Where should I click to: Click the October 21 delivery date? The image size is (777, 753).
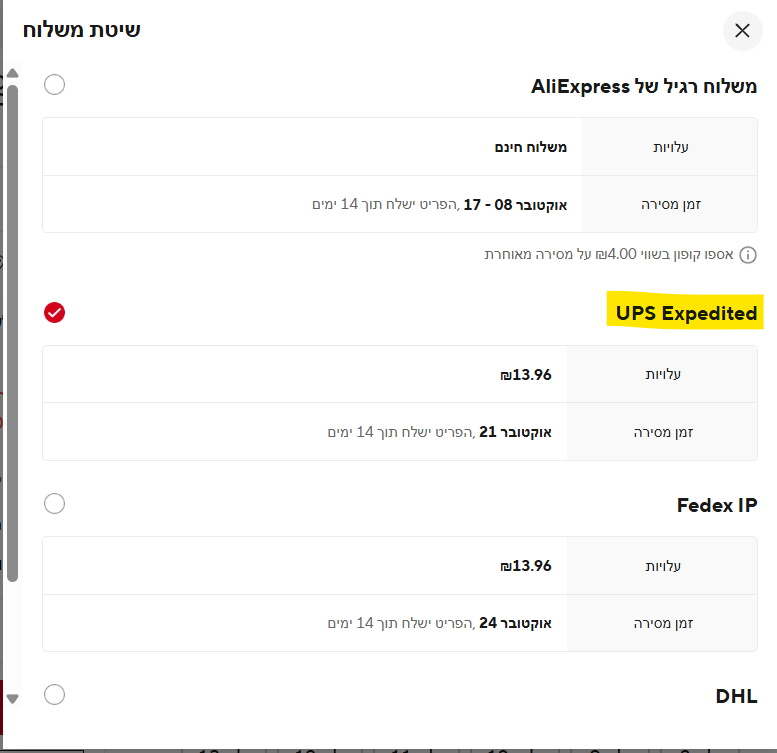coord(516,432)
